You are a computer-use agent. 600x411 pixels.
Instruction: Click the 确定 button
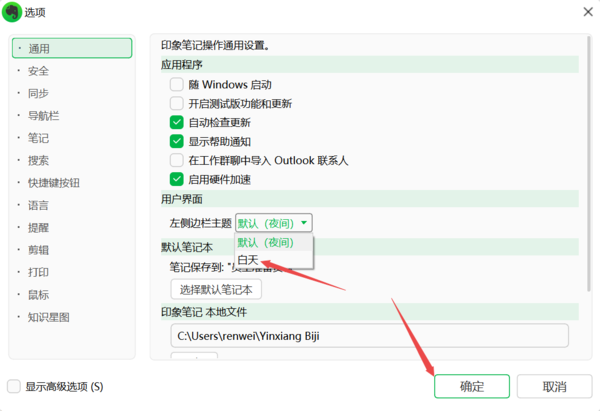tap(471, 387)
